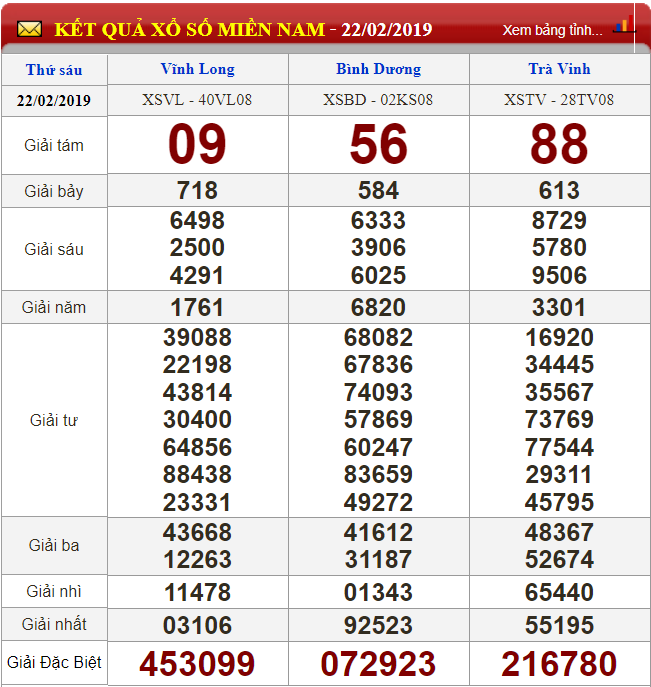This screenshot has height=687, width=651.
Task: Select seventh prize number '613'
Action: (x=559, y=191)
